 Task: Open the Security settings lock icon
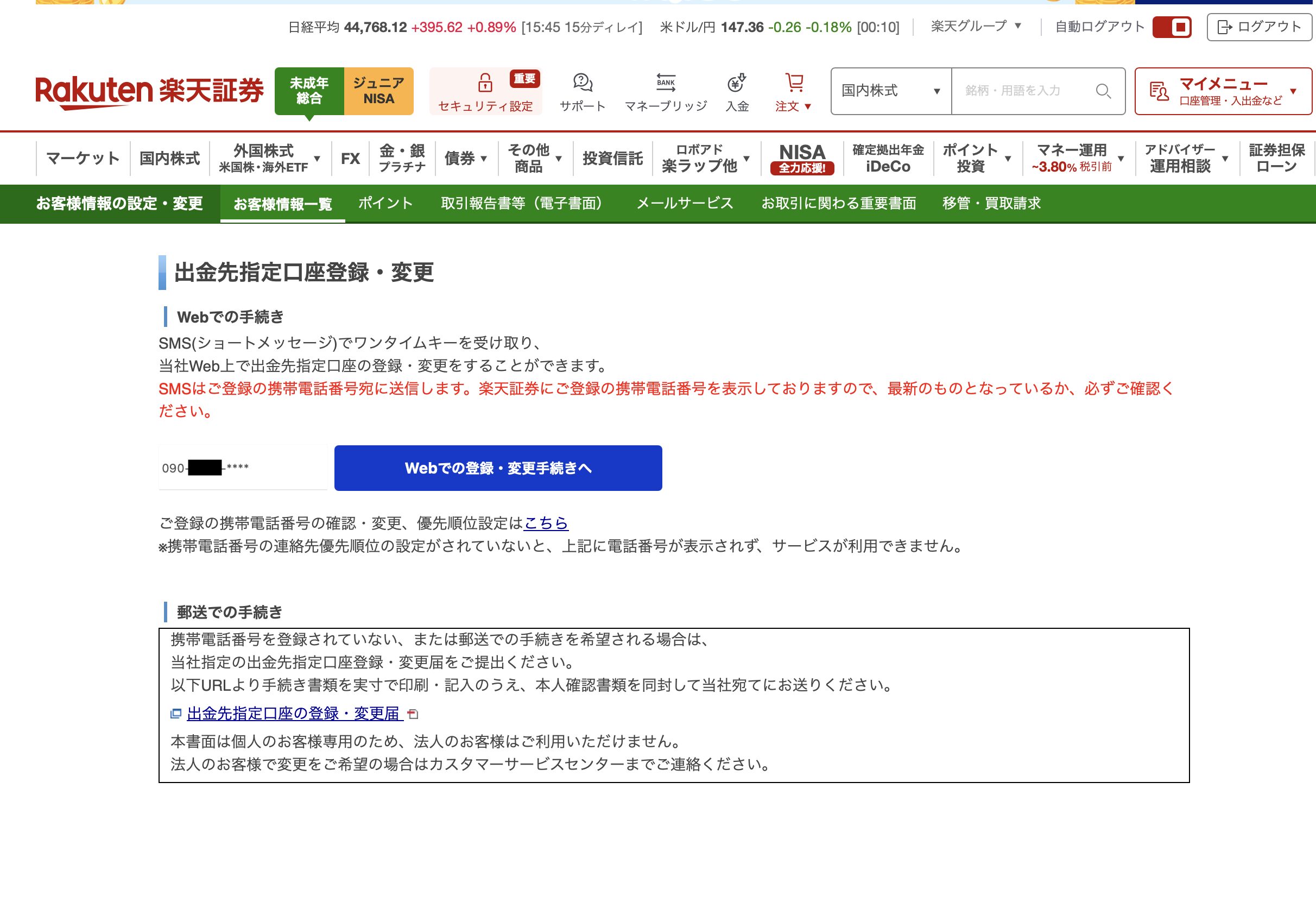485,84
